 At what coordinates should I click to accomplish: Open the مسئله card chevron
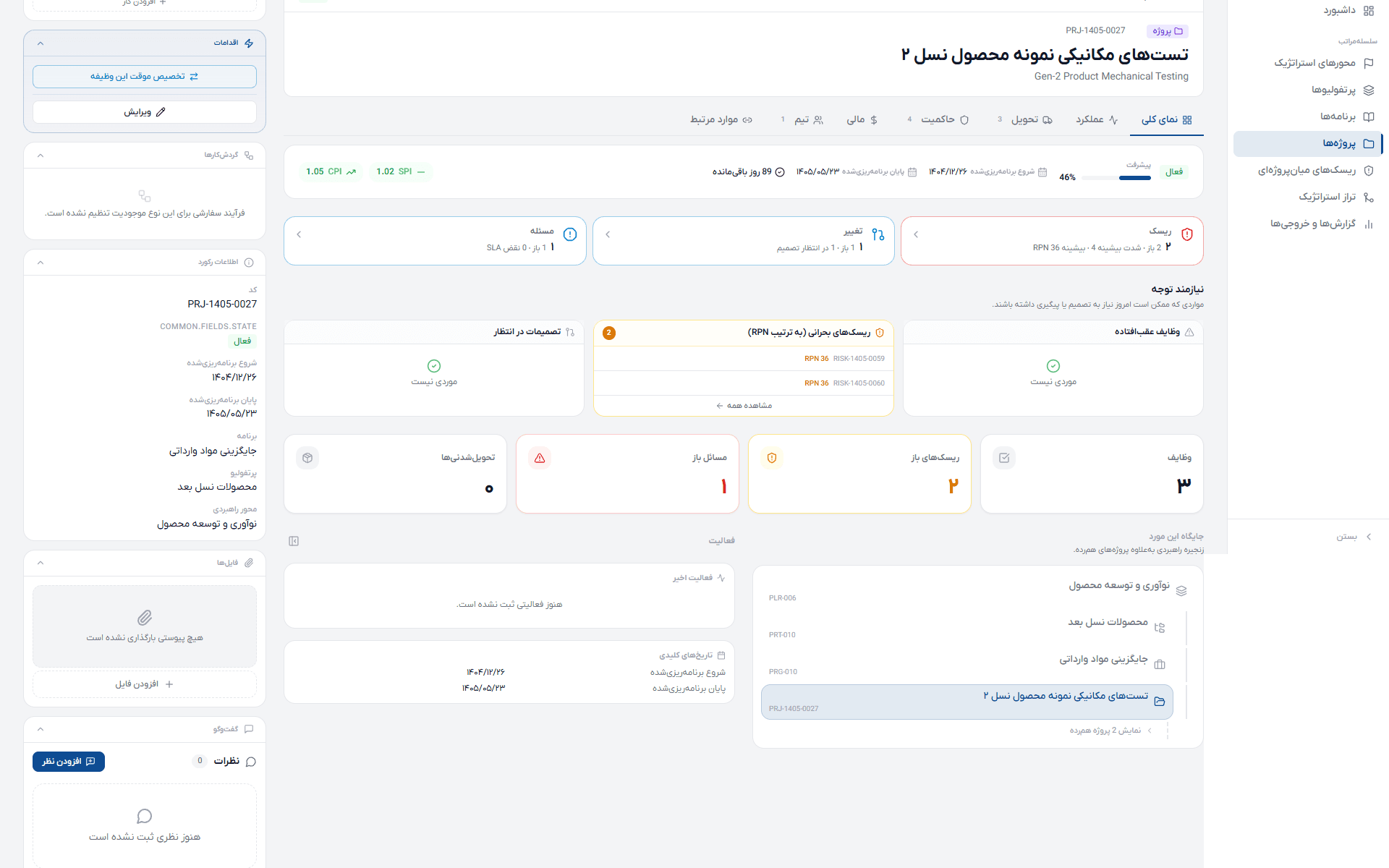pos(299,234)
